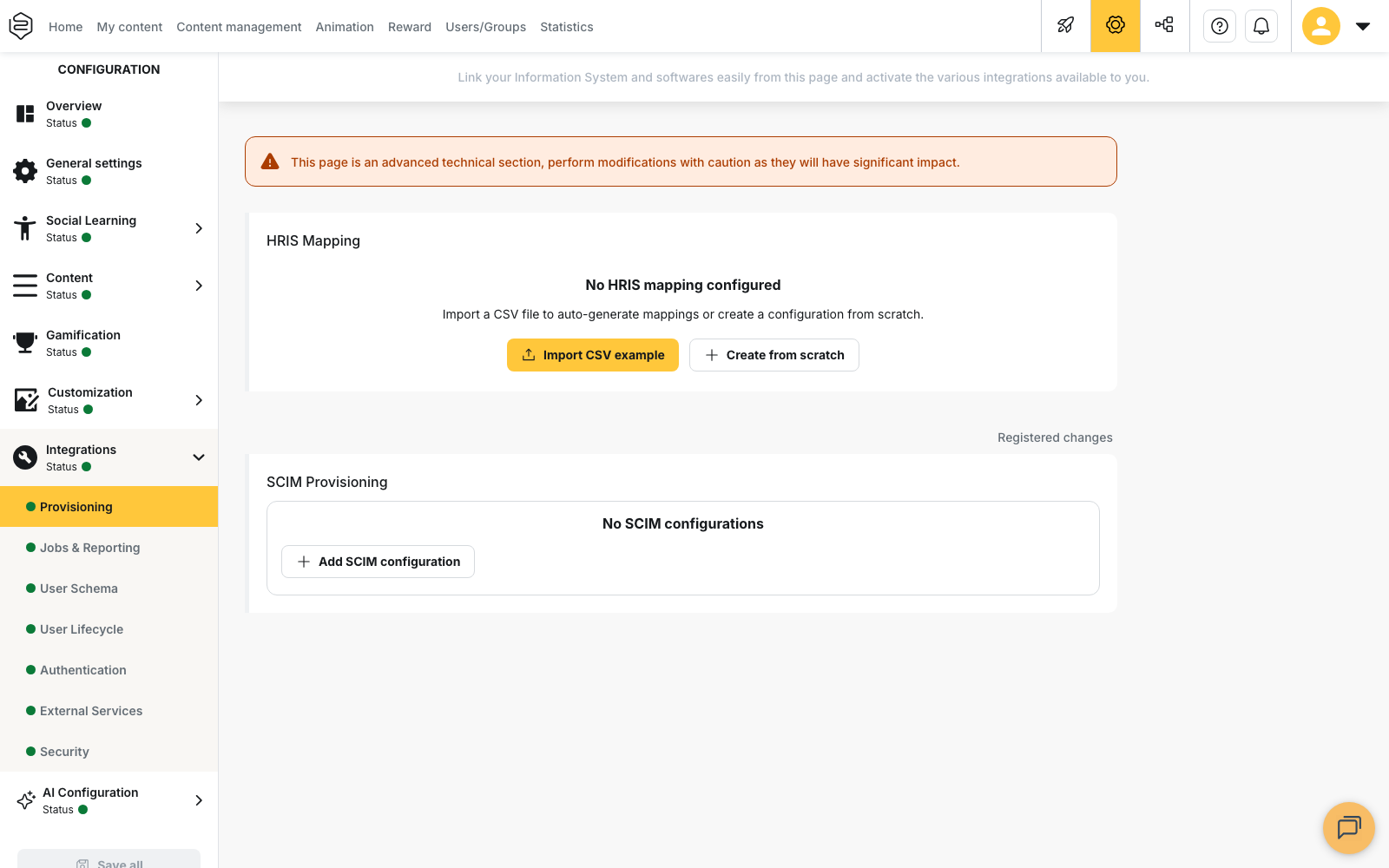Open the Registered changes link
Screen dimensions: 1389x868
coord(1055,437)
